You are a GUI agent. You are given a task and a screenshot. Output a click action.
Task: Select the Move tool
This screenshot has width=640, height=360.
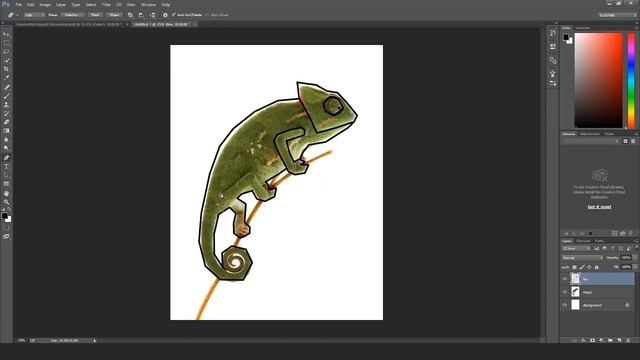(x=6, y=34)
